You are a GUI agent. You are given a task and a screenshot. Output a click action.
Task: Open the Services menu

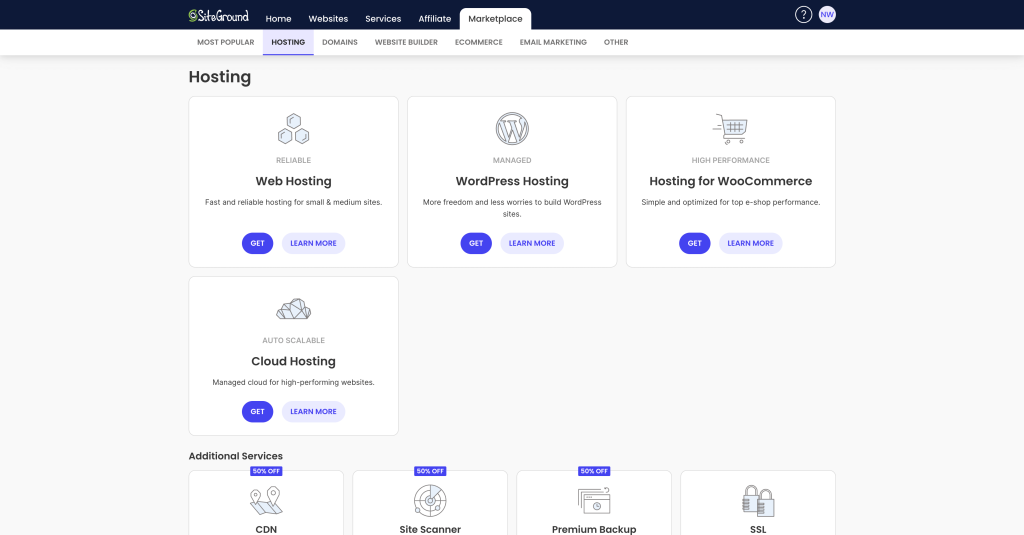383,19
